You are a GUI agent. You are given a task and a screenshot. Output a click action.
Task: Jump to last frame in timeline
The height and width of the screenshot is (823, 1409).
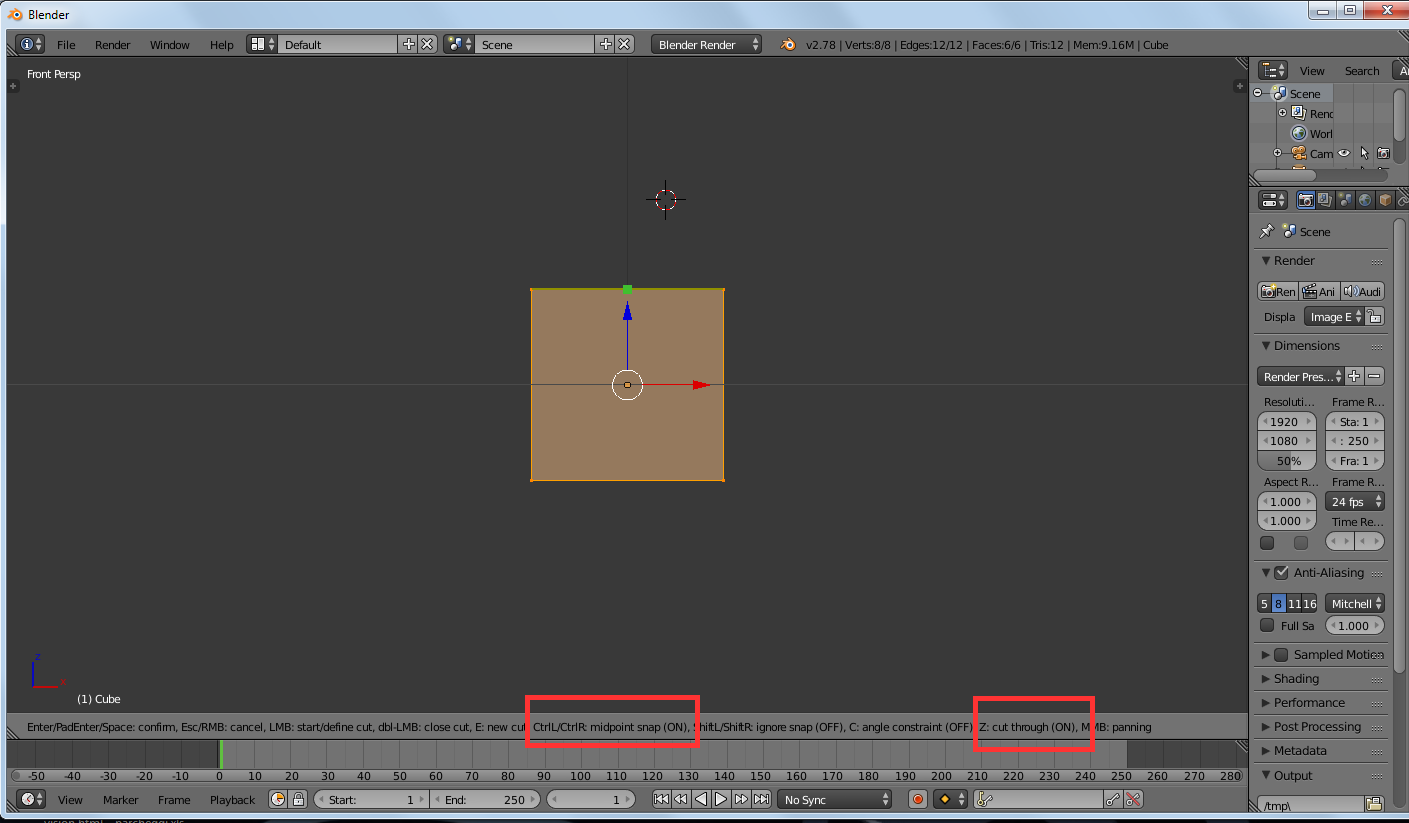(x=761, y=799)
